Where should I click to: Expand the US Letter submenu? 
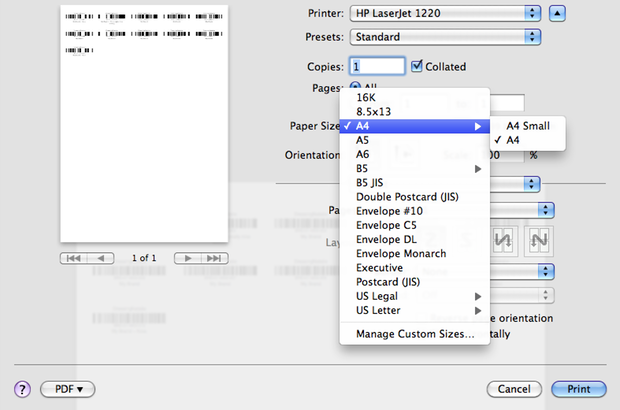(x=414, y=310)
